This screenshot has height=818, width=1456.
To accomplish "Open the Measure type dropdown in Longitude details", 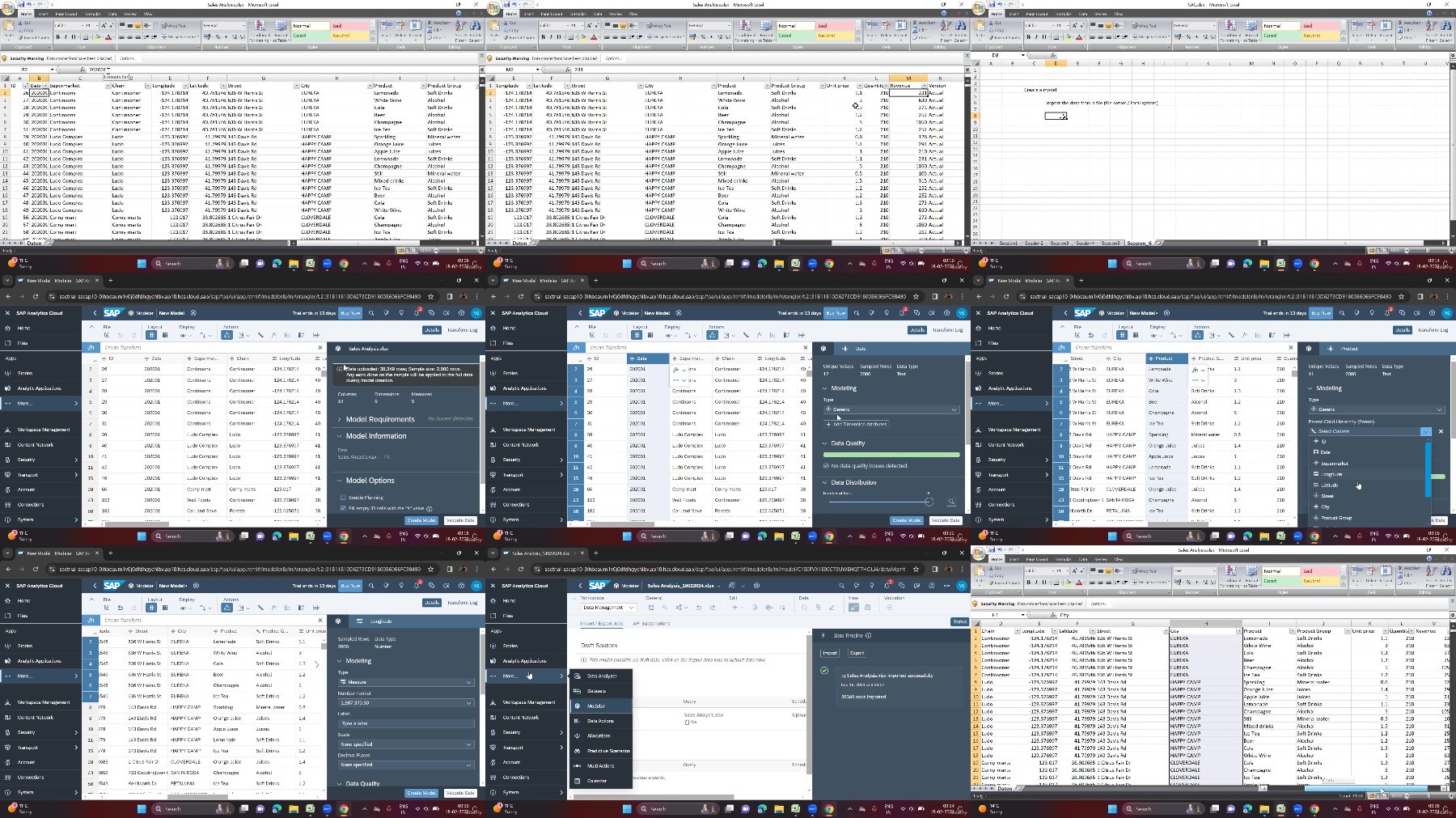I will [x=406, y=682].
